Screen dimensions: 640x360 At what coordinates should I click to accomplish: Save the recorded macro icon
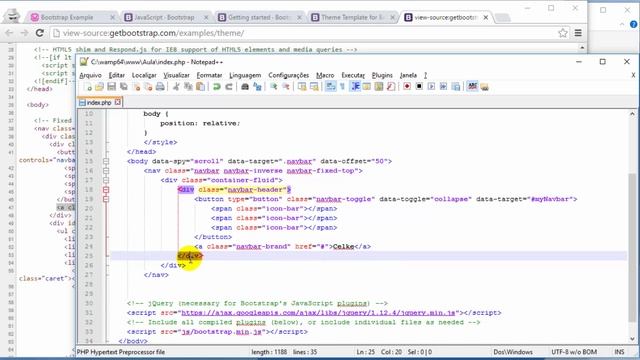(456, 87)
